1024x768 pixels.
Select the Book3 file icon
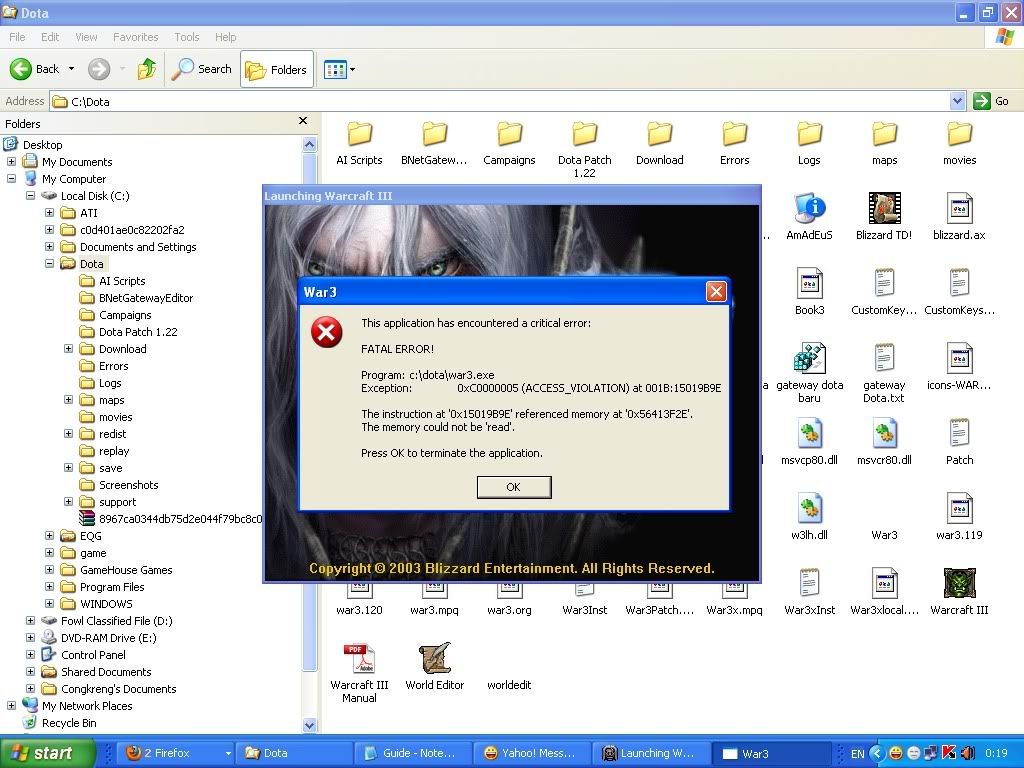(810, 283)
